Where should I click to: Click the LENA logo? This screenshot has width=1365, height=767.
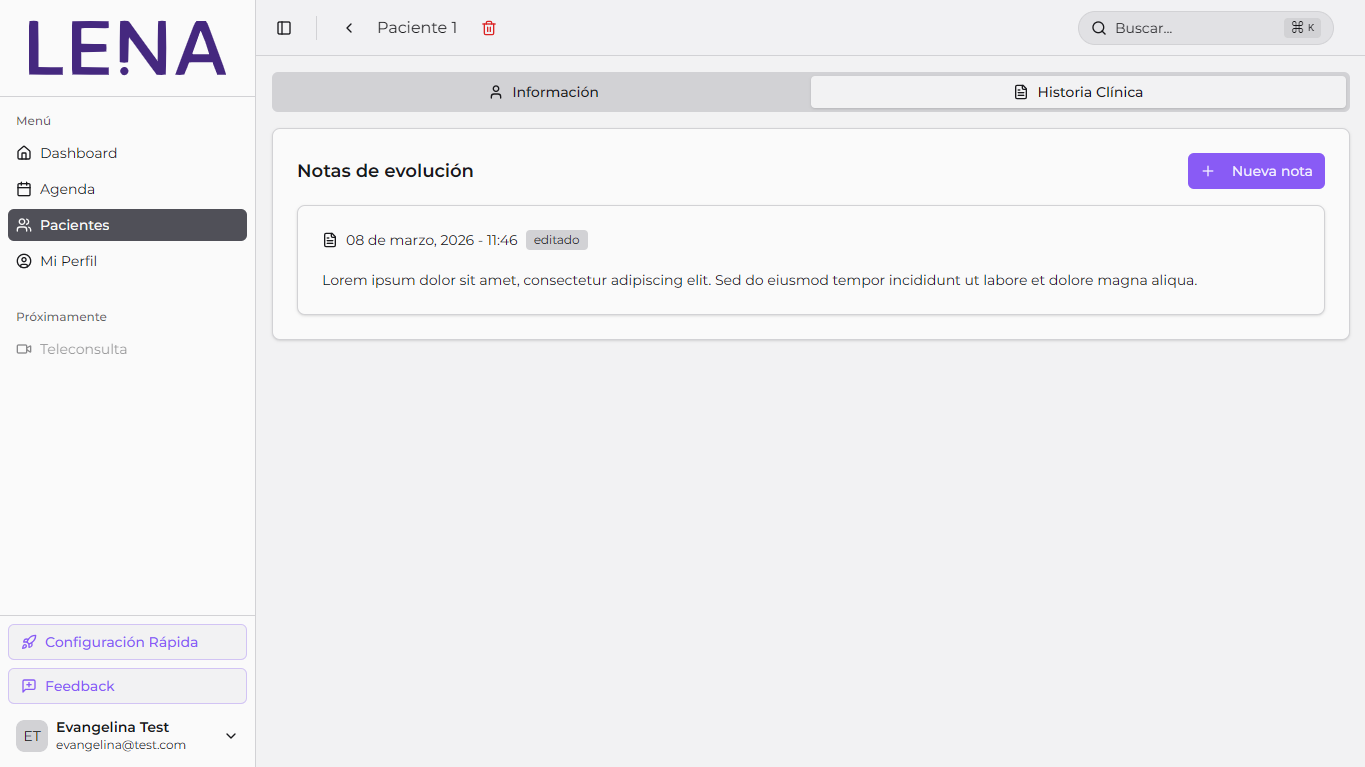pyautogui.click(x=127, y=48)
